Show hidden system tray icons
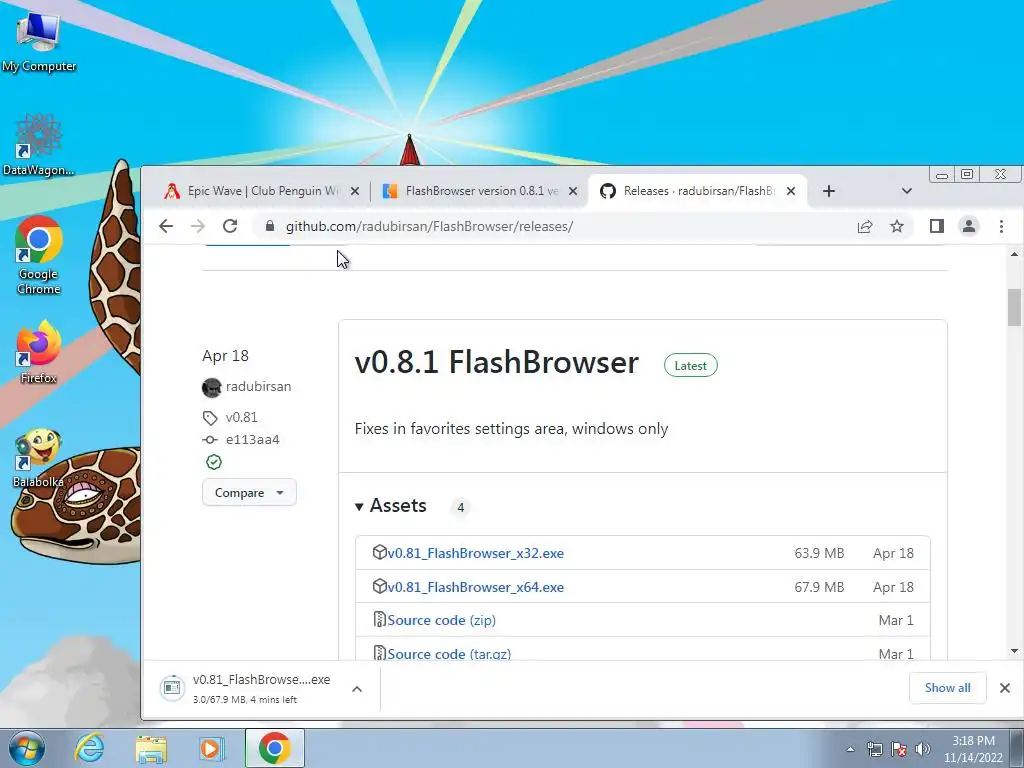Viewport: 1024px width, 768px height. pyautogui.click(x=850, y=749)
